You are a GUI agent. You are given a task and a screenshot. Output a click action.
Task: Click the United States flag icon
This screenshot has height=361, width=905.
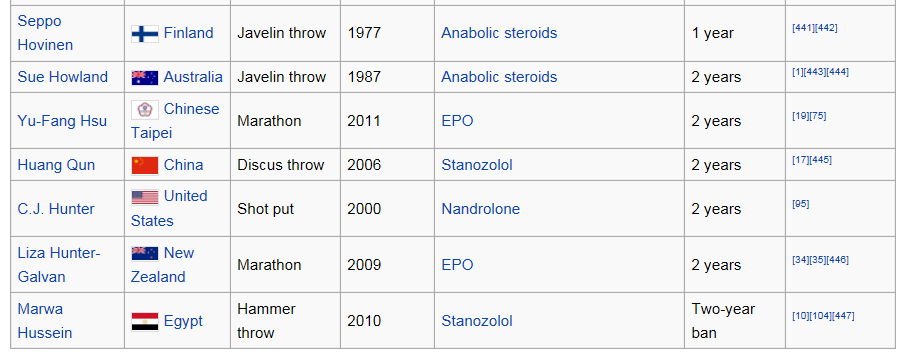coord(144,198)
